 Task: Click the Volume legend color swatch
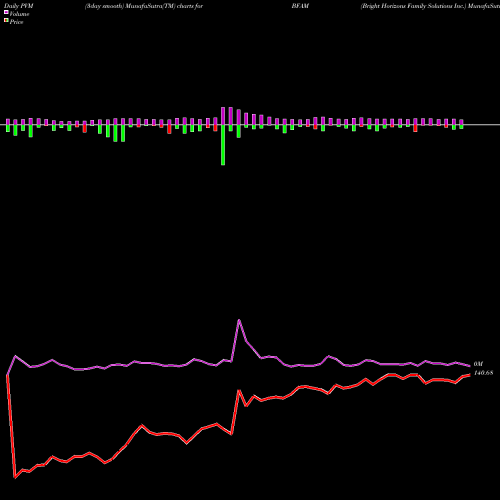6,12
